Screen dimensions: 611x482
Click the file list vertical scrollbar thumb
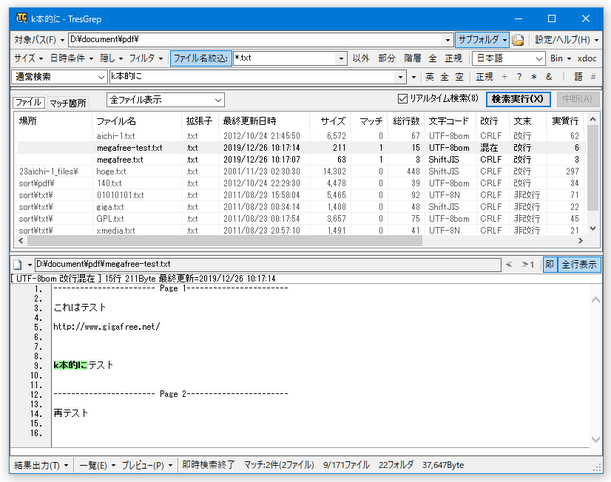click(x=593, y=168)
